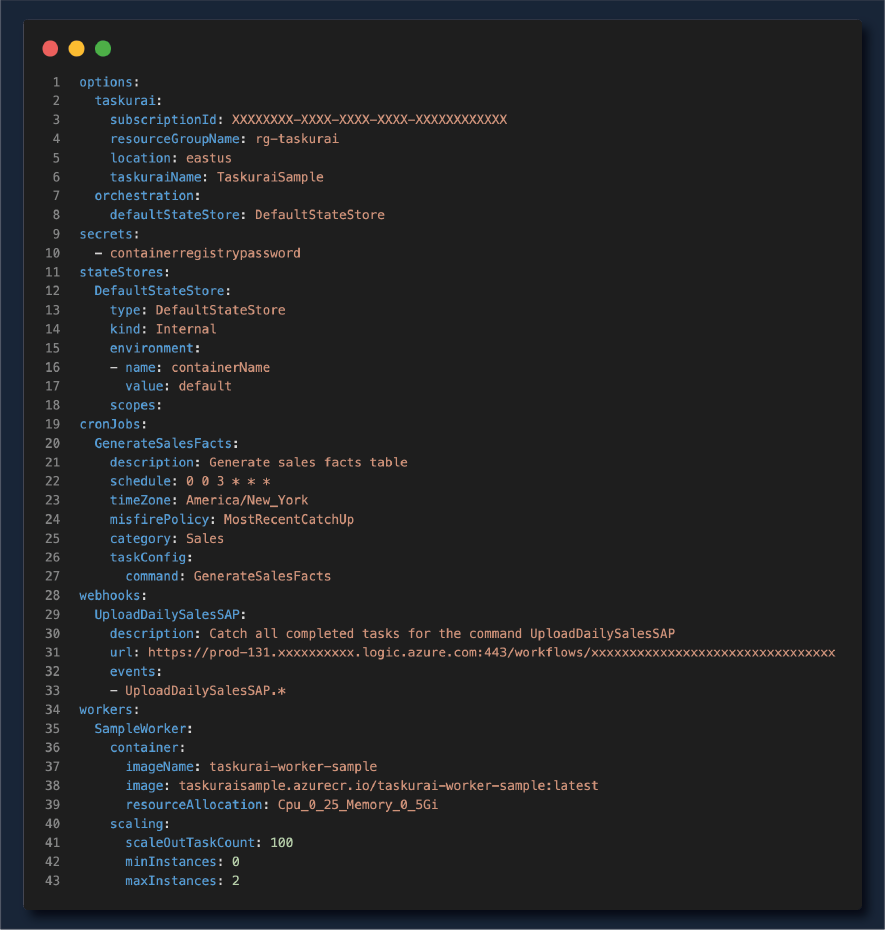Image resolution: width=885 pixels, height=930 pixels.
Task: Click line number 34 in the gutter
Action: click(x=52, y=709)
